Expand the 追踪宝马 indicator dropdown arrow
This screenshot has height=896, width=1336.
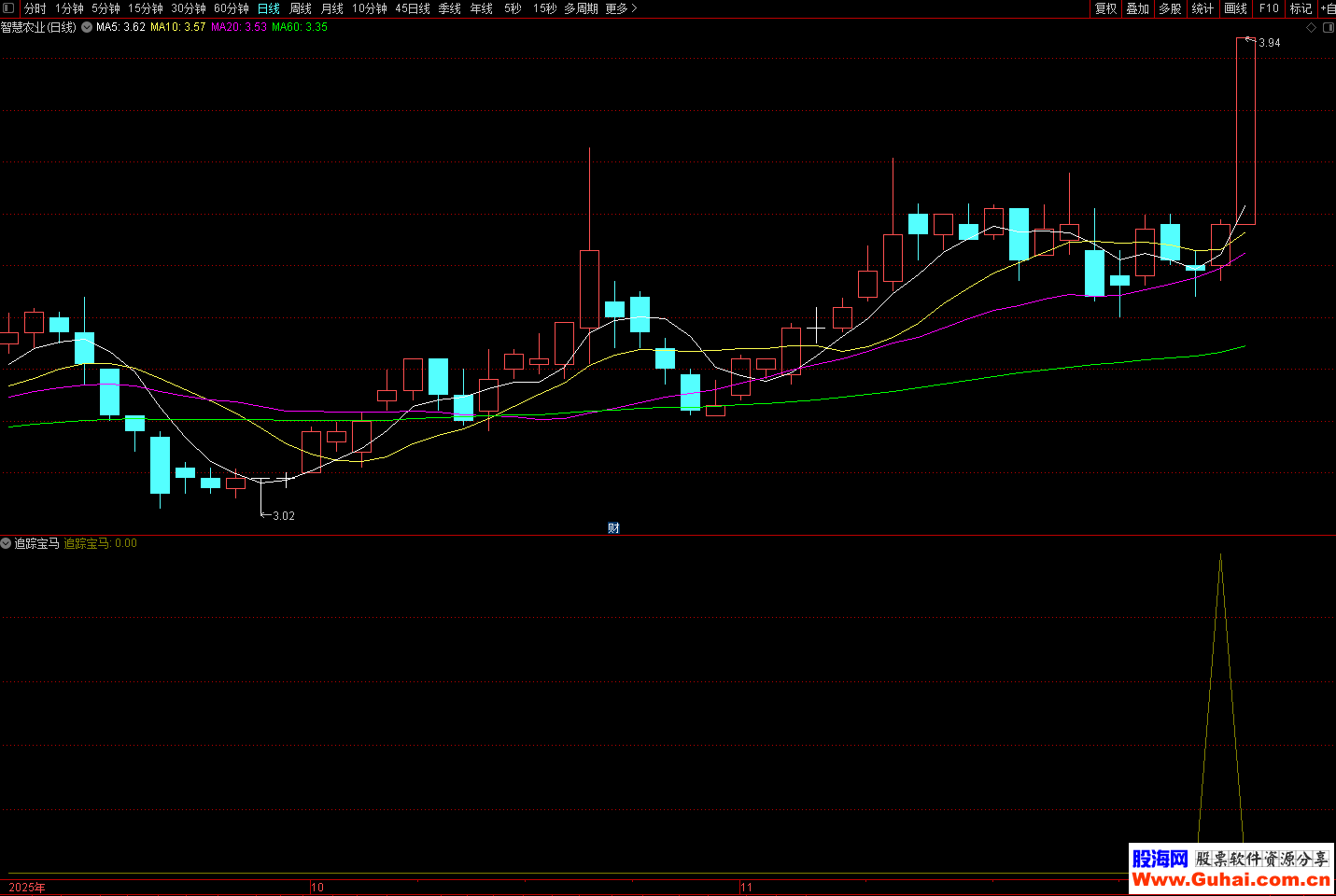(x=7, y=543)
